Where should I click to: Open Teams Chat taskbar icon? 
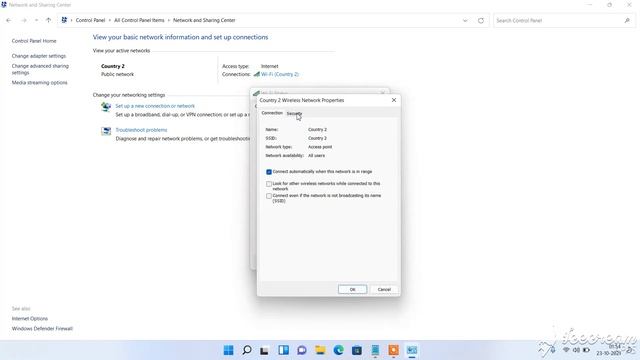click(302, 350)
